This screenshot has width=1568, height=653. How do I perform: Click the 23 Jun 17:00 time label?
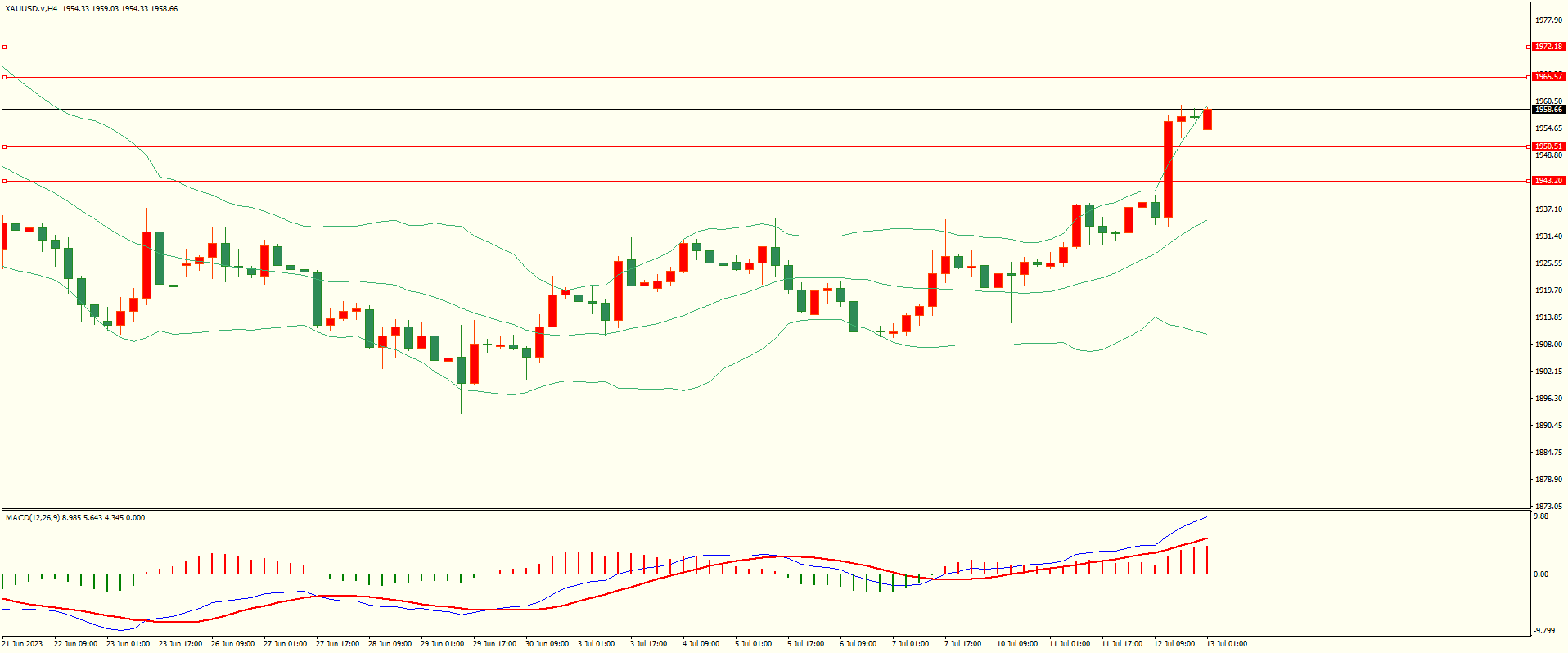coord(180,644)
